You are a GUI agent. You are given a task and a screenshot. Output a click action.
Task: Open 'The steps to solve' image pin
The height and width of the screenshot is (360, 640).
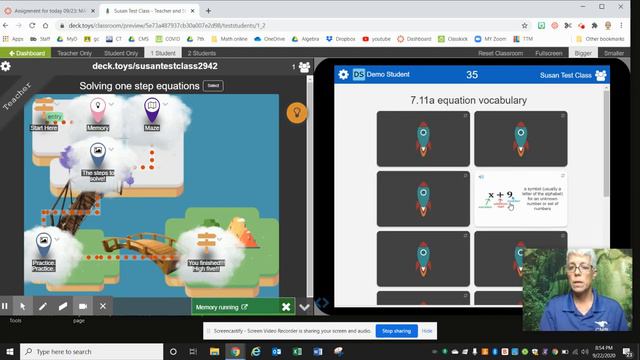(98, 156)
